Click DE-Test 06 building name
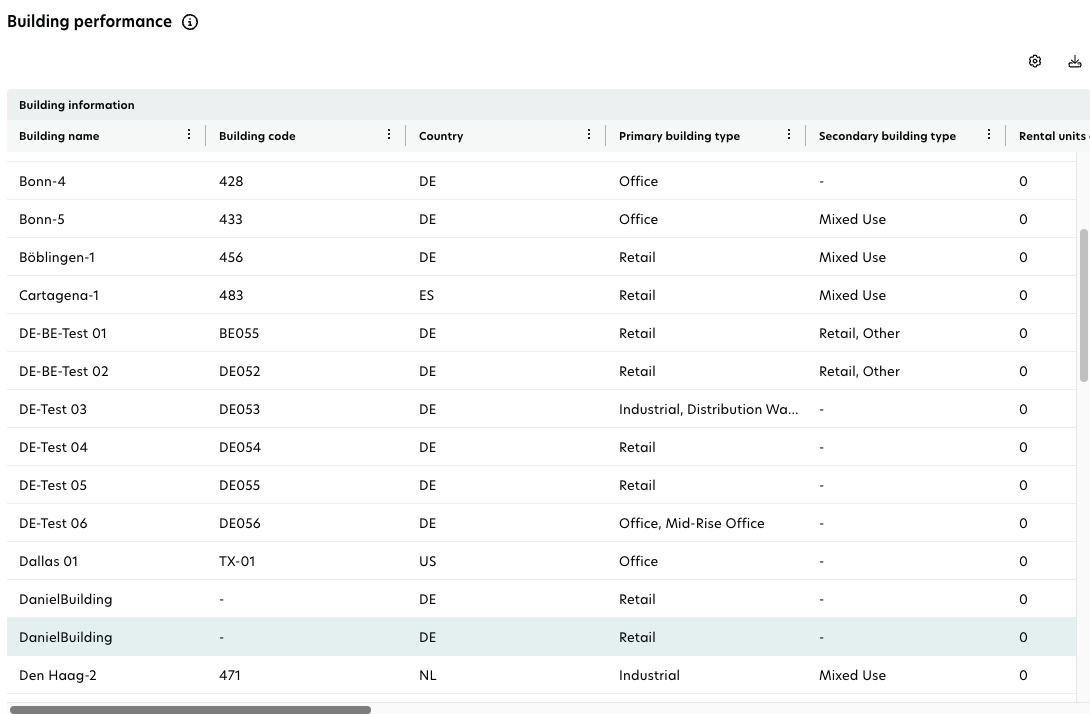Screen dimensions: 1090x714 pos(54,524)
